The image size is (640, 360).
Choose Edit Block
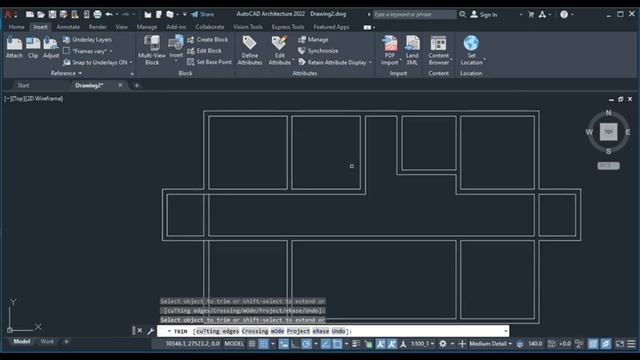click(204, 51)
